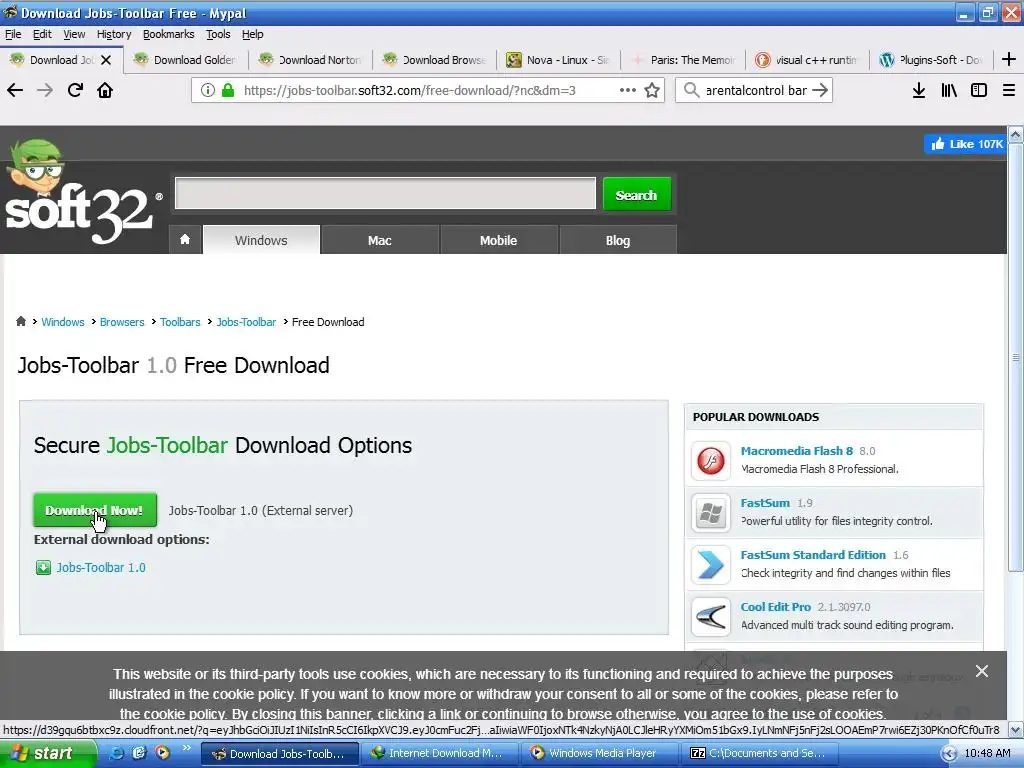
Task: Click the page scrollbar up arrow
Action: (1016, 135)
